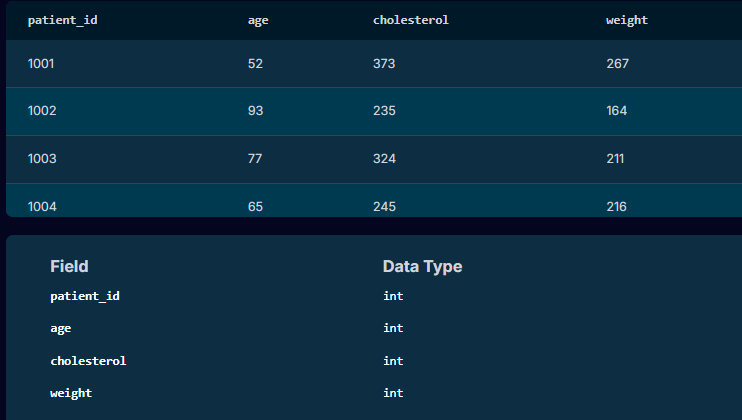Select the patient ID cell 1001
Viewport: 742px width, 420px height.
coord(42,64)
